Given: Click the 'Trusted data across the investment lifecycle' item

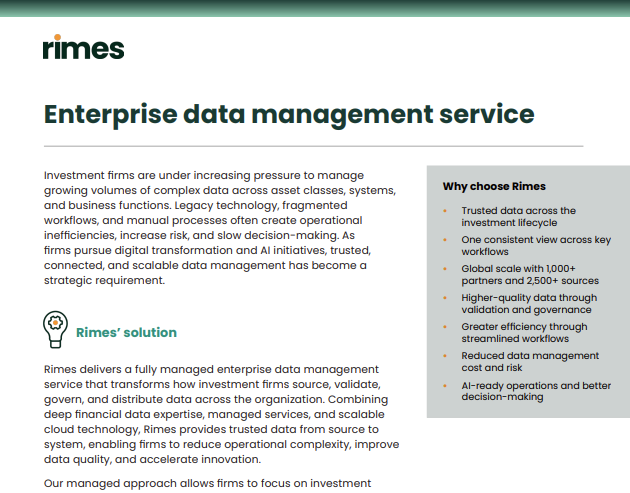Looking at the screenshot, I should [x=518, y=217].
